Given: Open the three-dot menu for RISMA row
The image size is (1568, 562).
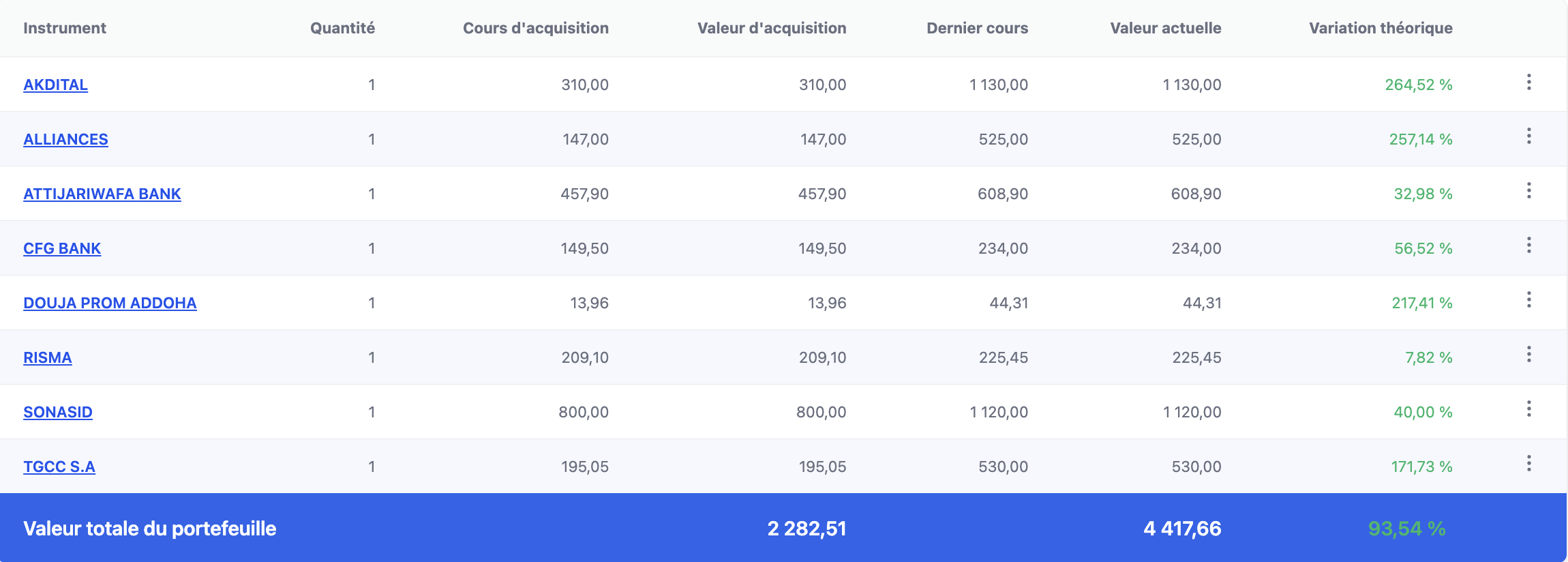Looking at the screenshot, I should pyautogui.click(x=1529, y=354).
